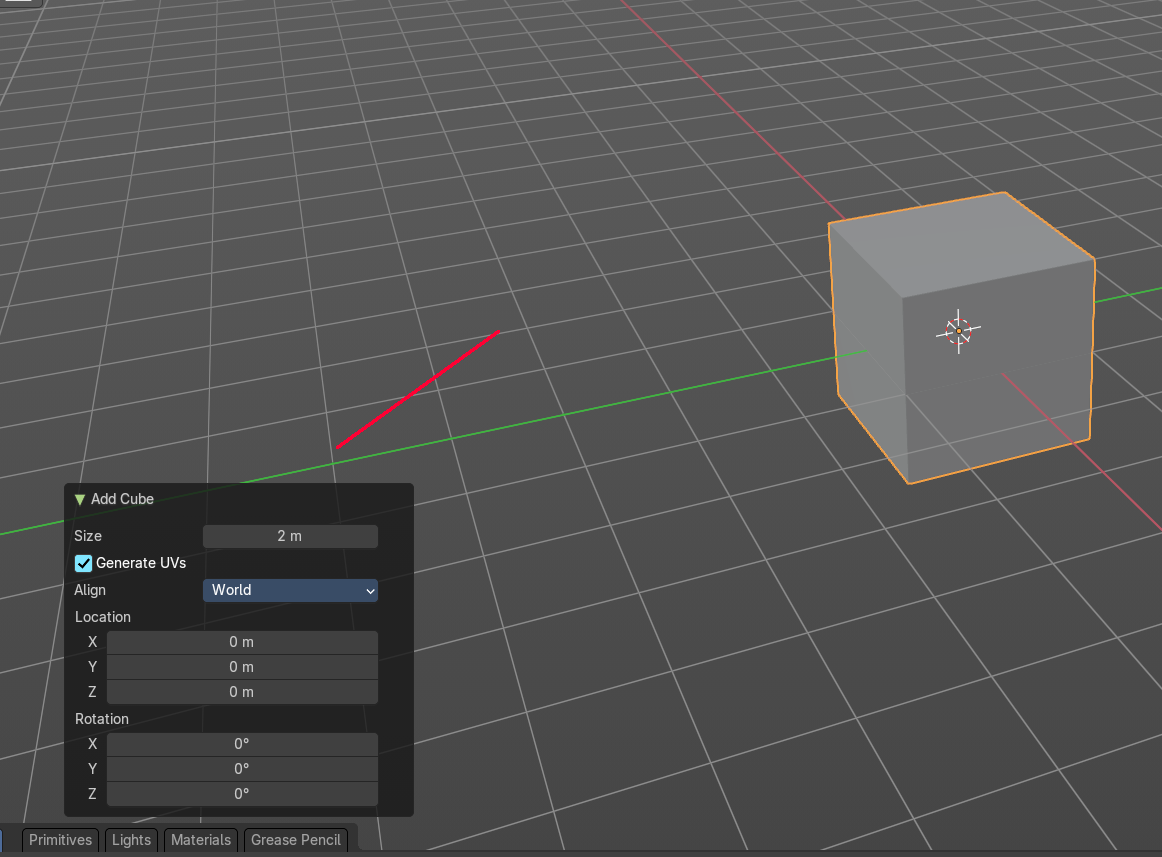Click the 3D cursor on the cube

(958, 331)
